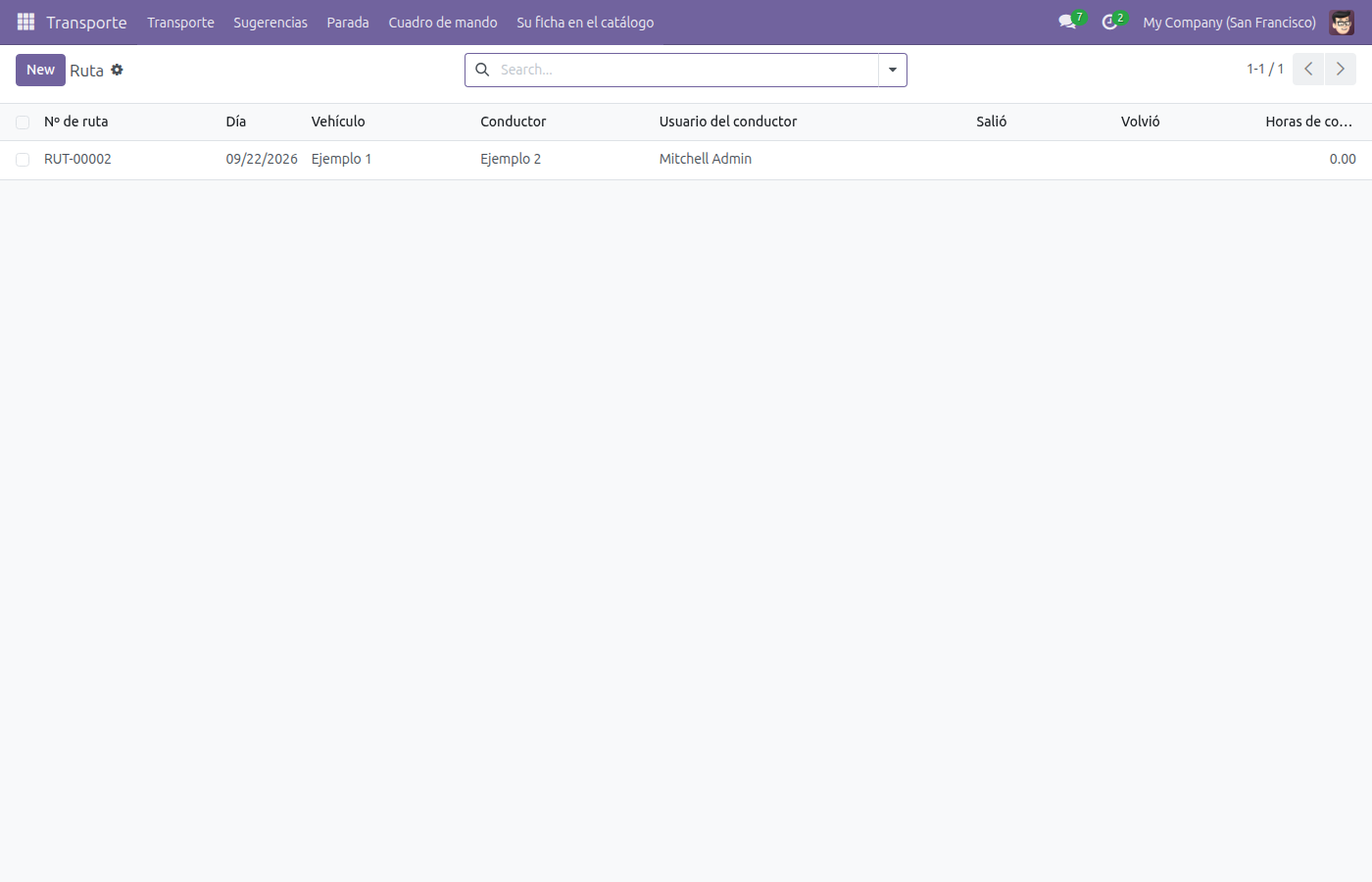Open Su ficha en el catálogo
The width and height of the screenshot is (1372, 882).
(x=585, y=23)
